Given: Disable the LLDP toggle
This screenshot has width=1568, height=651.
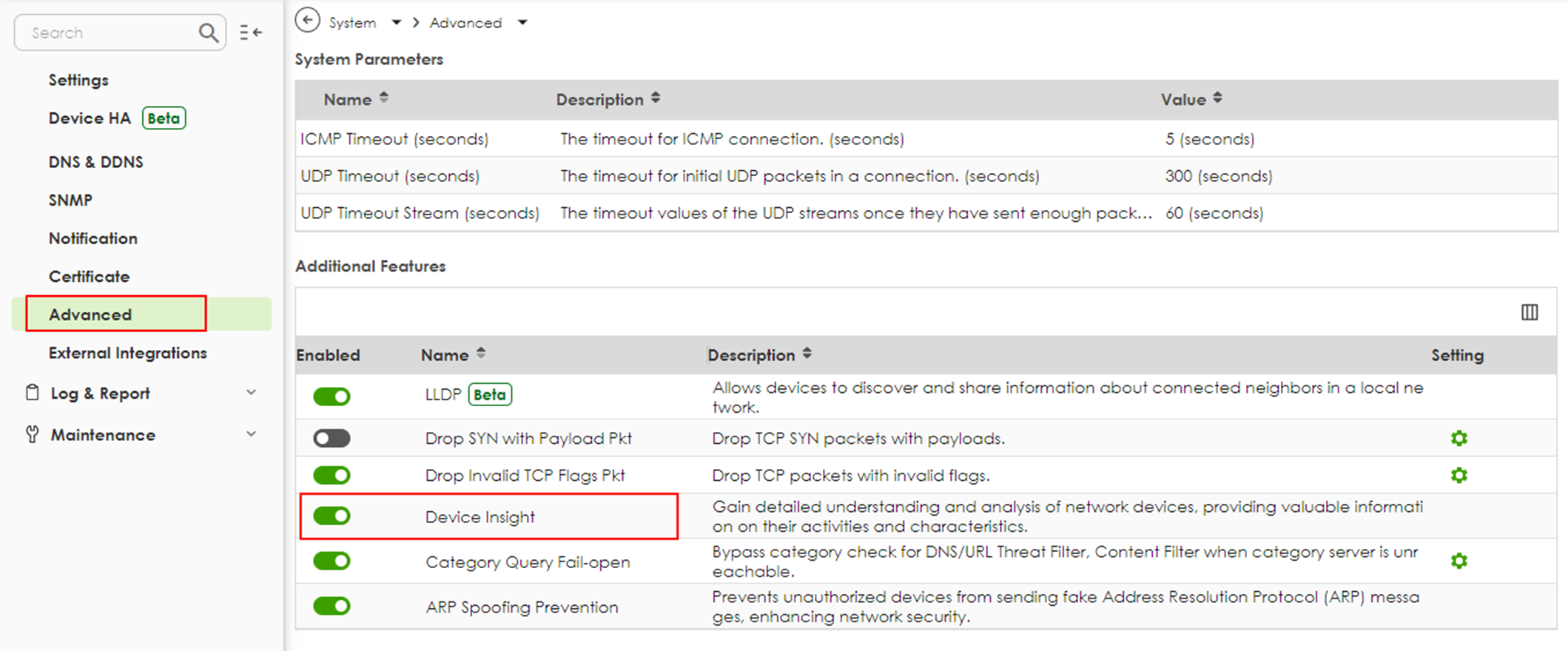Looking at the screenshot, I should 332,397.
